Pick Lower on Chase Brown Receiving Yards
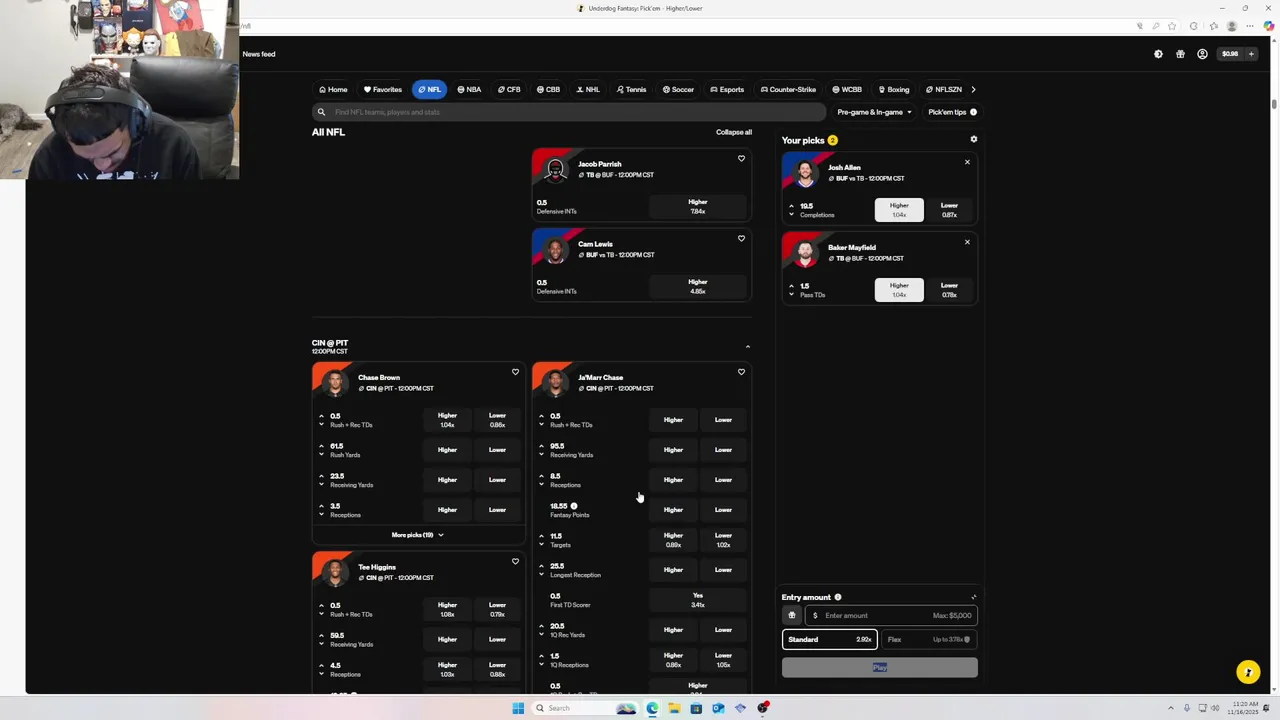 coord(497,480)
